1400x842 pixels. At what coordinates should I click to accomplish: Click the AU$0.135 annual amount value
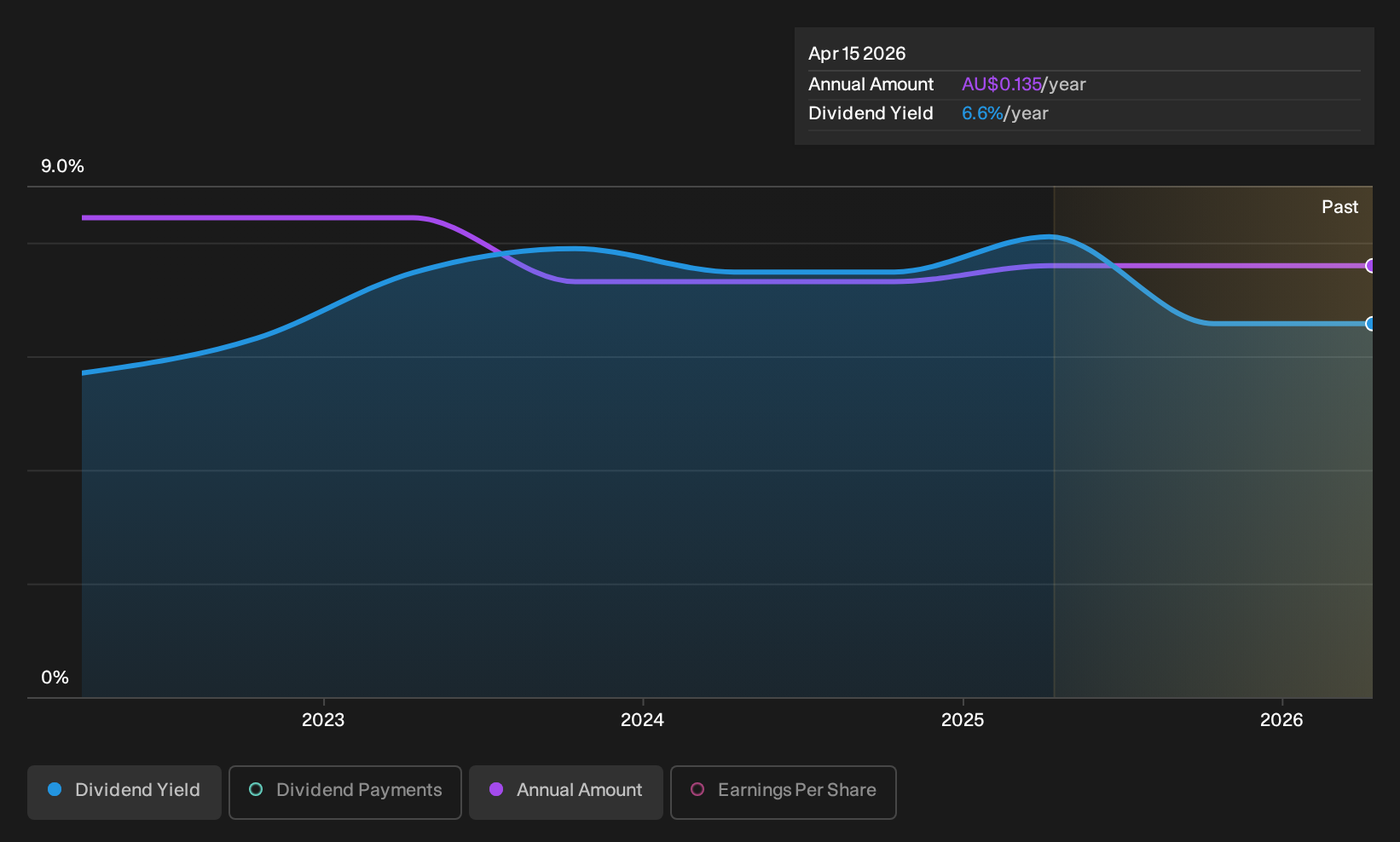coord(1001,84)
